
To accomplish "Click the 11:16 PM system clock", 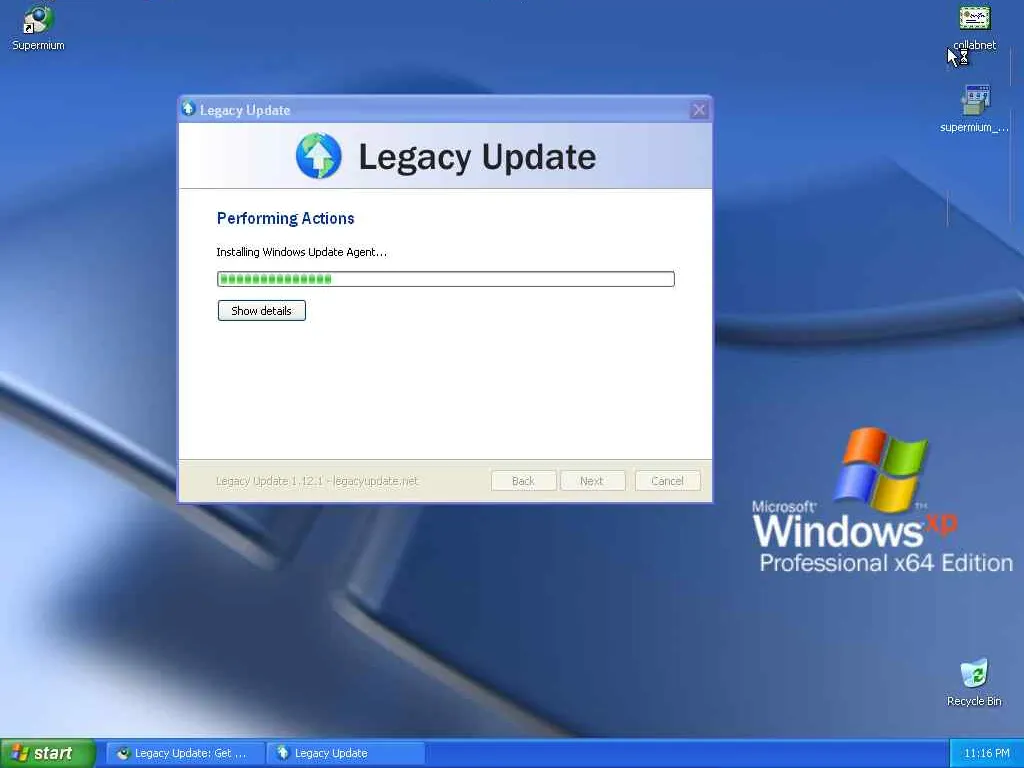I will tap(986, 753).
